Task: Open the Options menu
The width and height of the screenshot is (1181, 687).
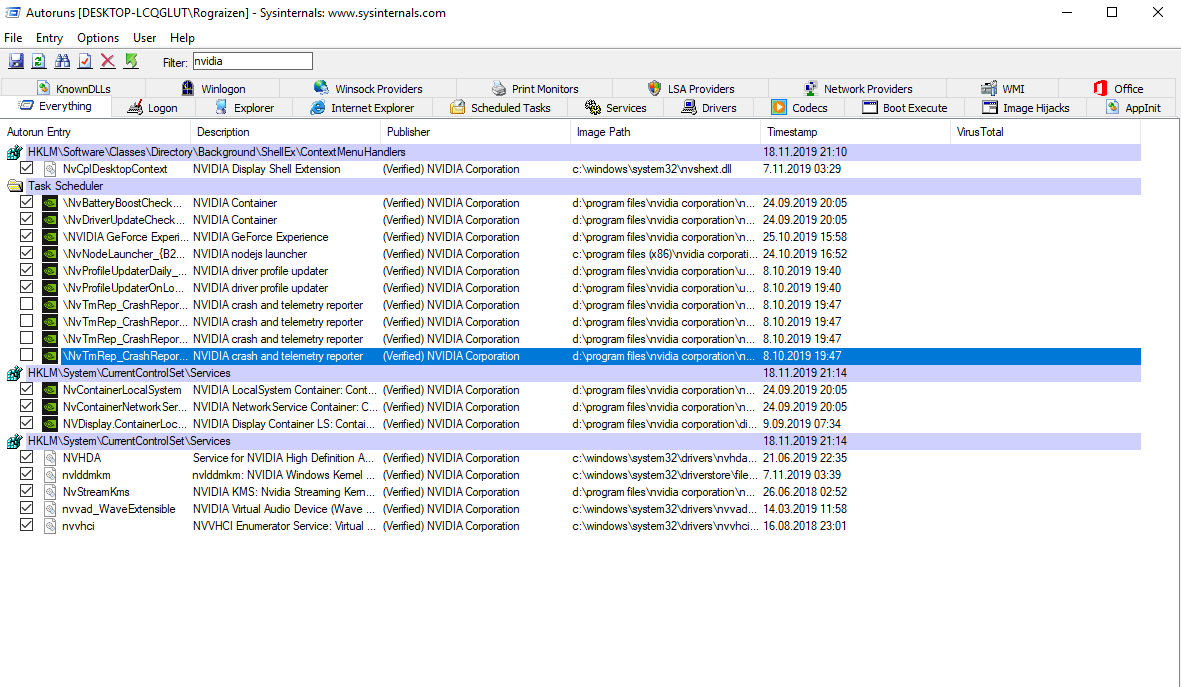Action: (98, 38)
